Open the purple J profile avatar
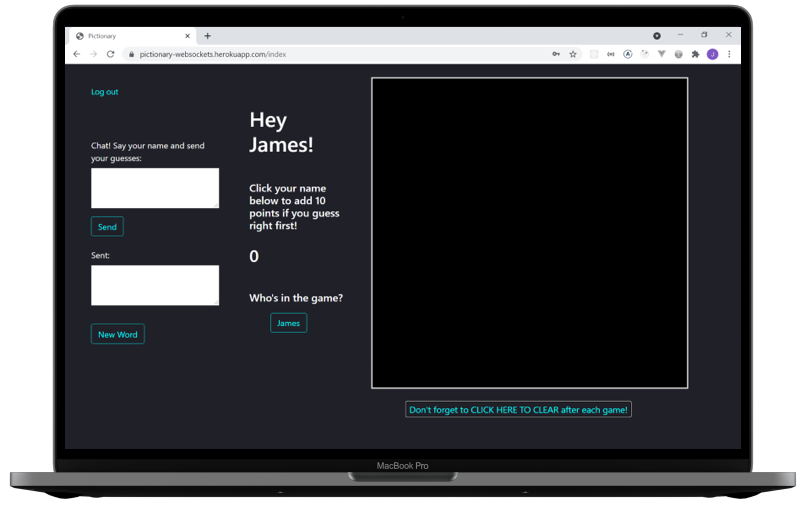Viewport: 800px width, 505px height. click(x=712, y=54)
